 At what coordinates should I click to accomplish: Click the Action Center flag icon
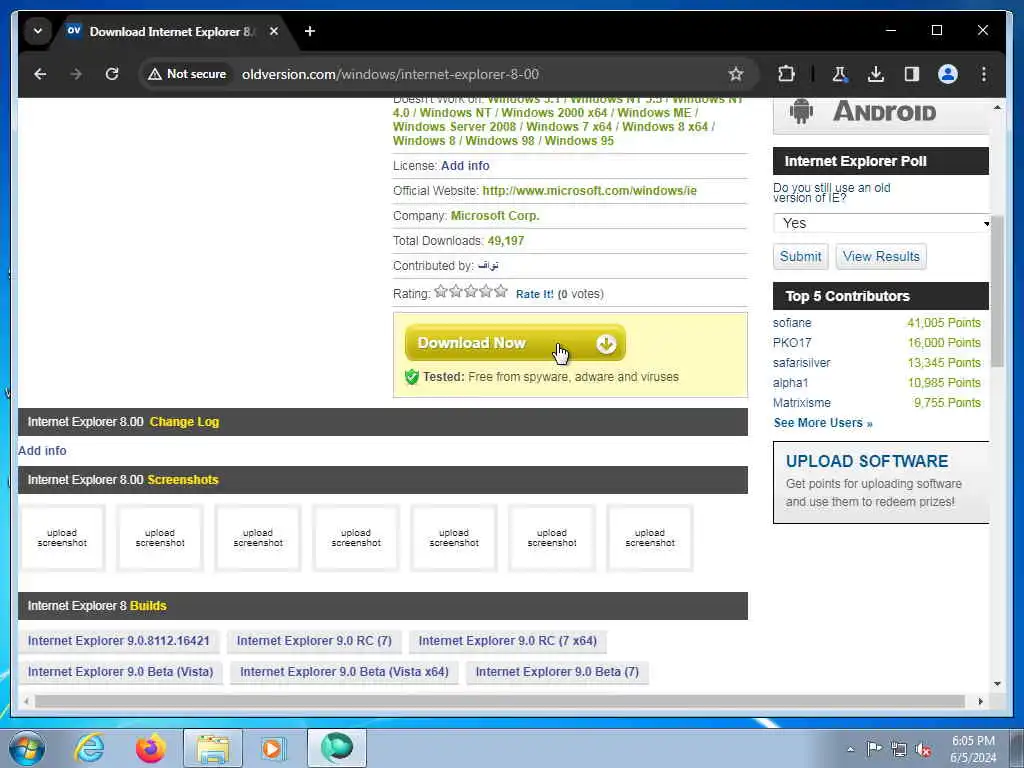(x=874, y=749)
